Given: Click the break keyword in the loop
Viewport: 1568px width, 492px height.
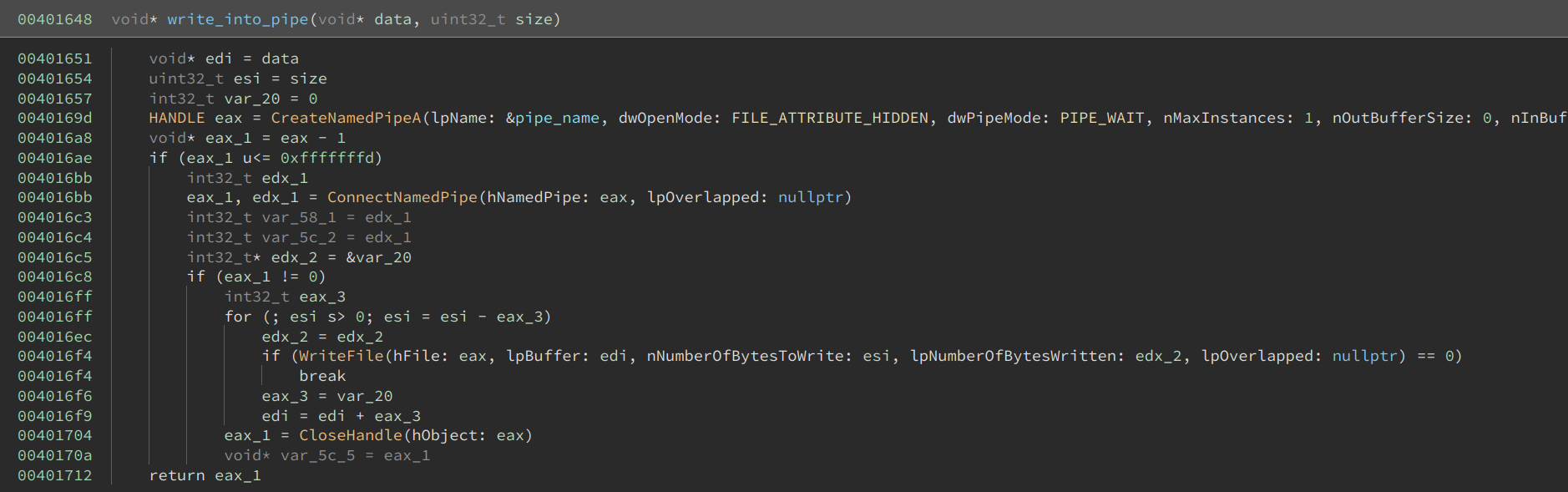Looking at the screenshot, I should click(x=322, y=376).
